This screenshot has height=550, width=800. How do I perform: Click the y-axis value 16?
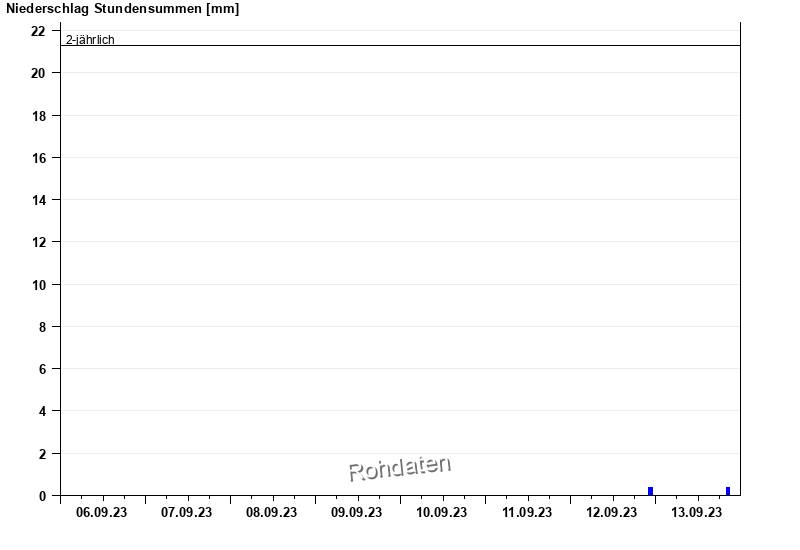pos(39,158)
